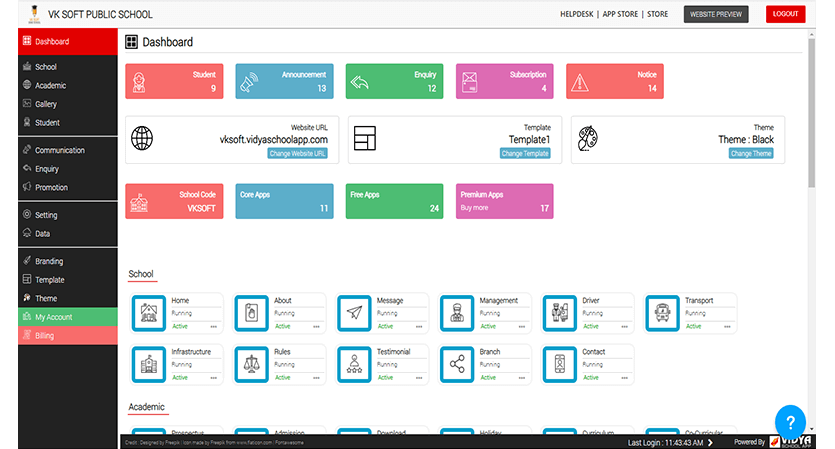Image resolution: width=835 pixels, height=449 pixels.
Task: Open the Subscription envelope tile
Action: [x=504, y=81]
